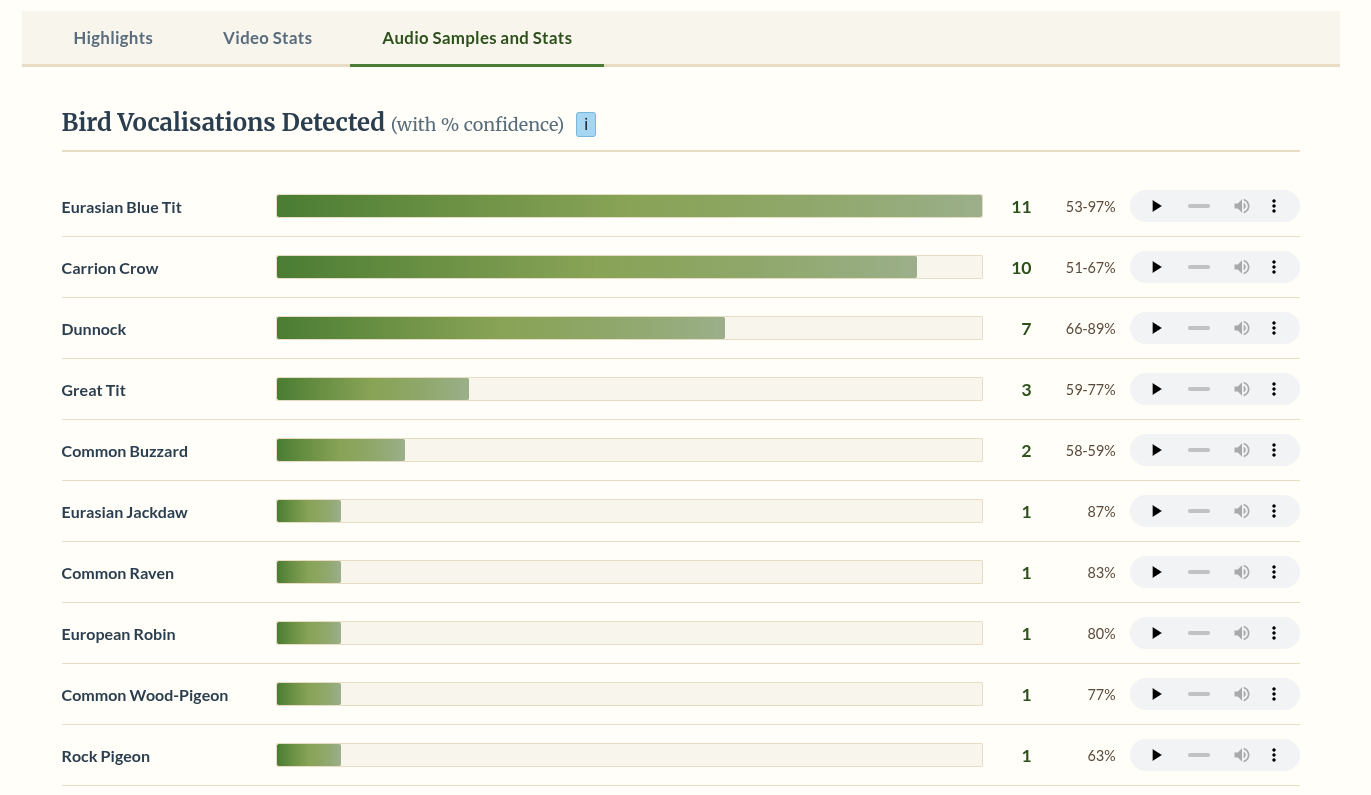This screenshot has width=1371, height=795.
Task: Click the Common Raven 83% confidence value
Action: point(1101,573)
